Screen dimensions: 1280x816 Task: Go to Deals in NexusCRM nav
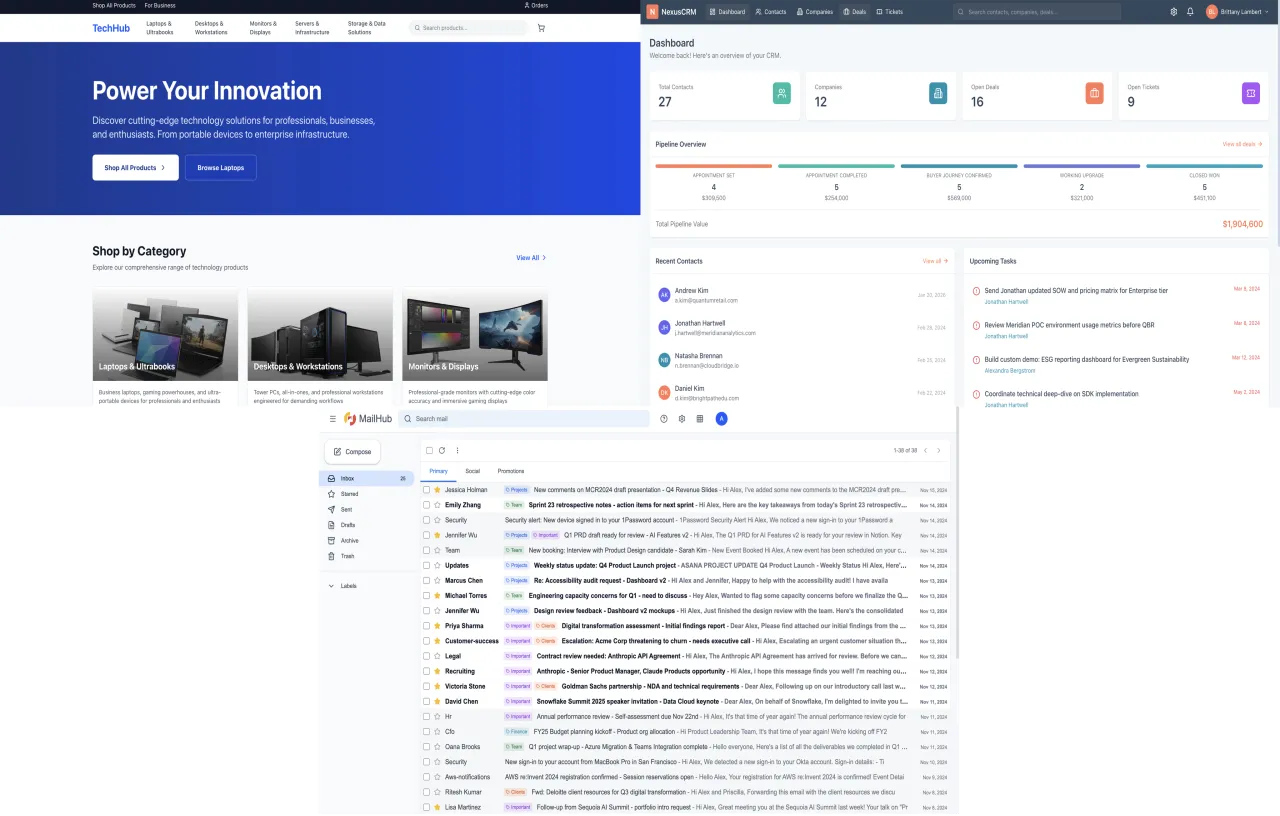pyautogui.click(x=854, y=12)
